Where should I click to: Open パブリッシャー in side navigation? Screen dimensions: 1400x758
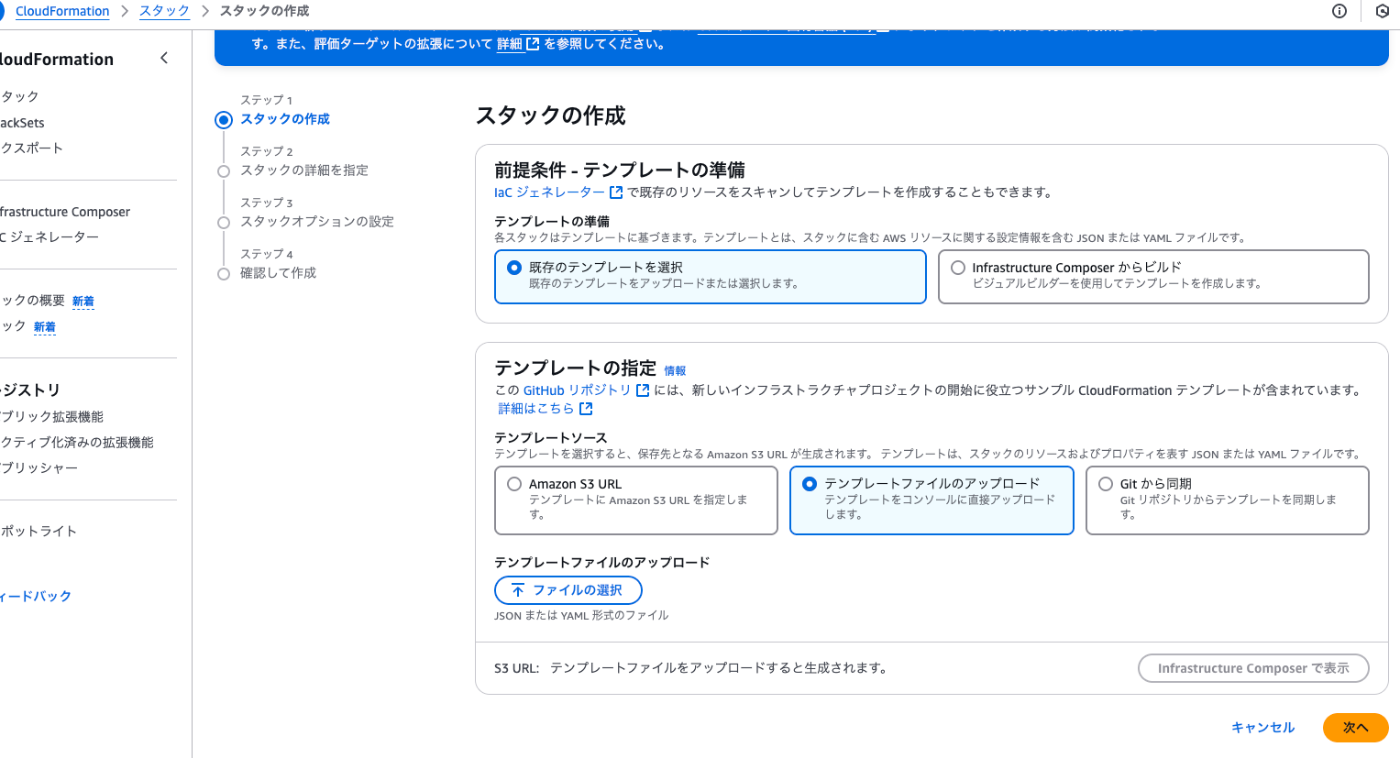(39, 468)
